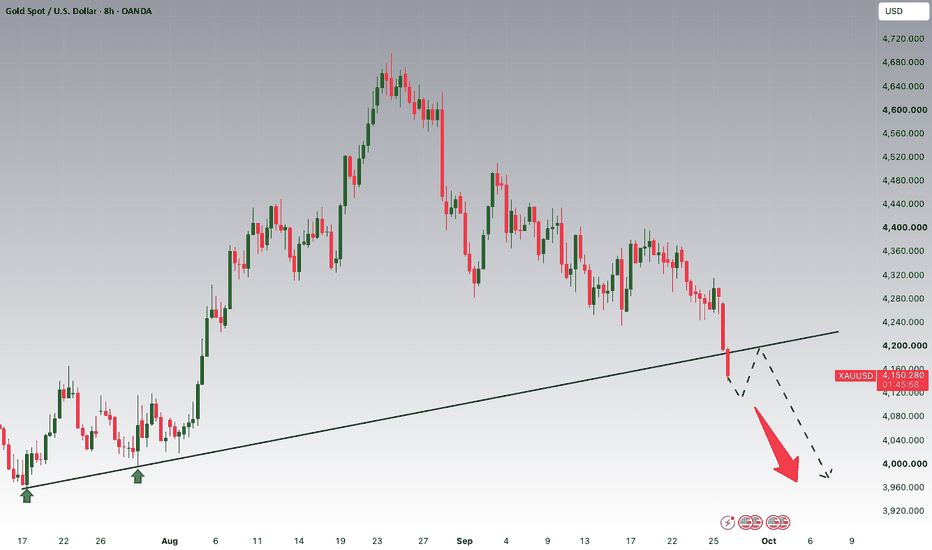Viewport: 932px width, 550px height.
Task: Select the large red down arrow drawing
Action: [778, 444]
